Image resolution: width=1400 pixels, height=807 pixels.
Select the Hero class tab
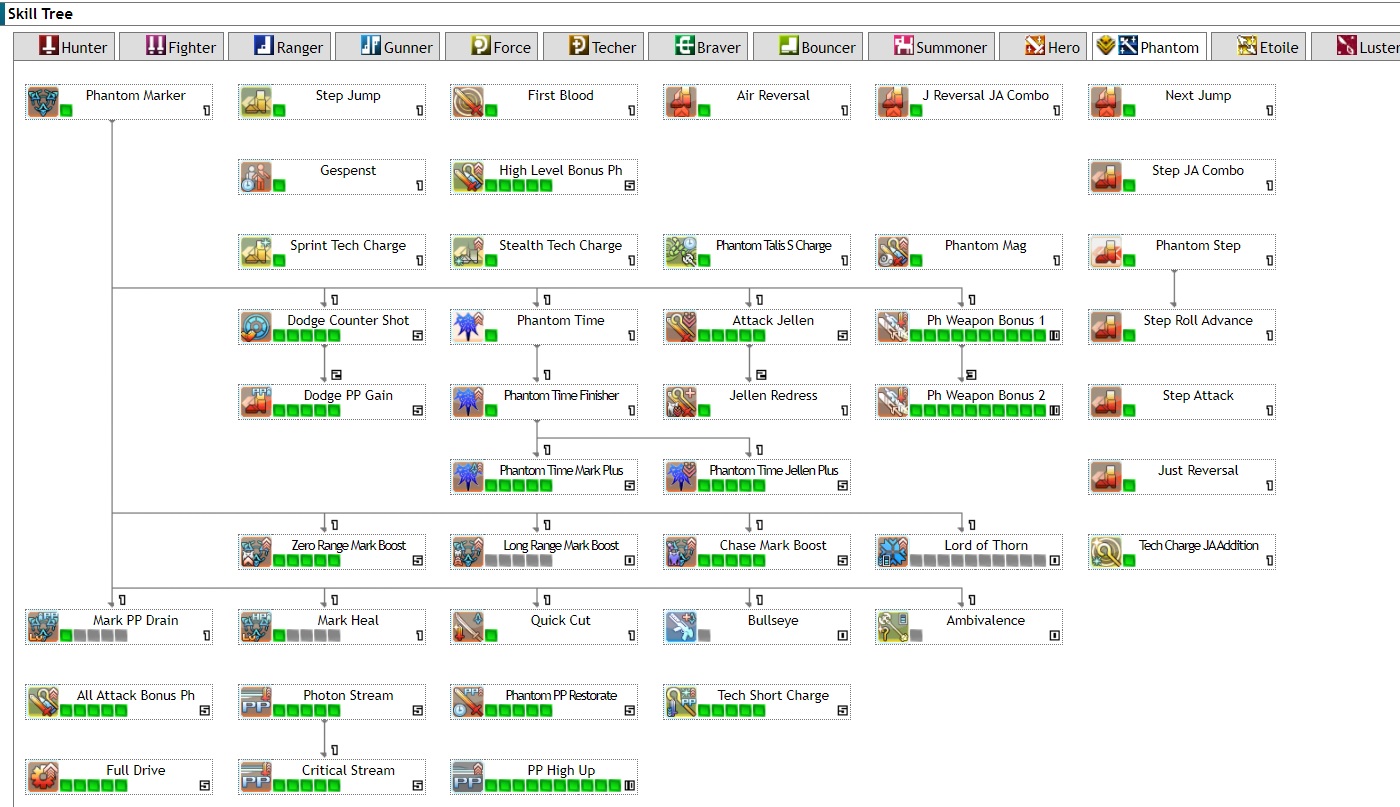pyautogui.click(x=1042, y=47)
